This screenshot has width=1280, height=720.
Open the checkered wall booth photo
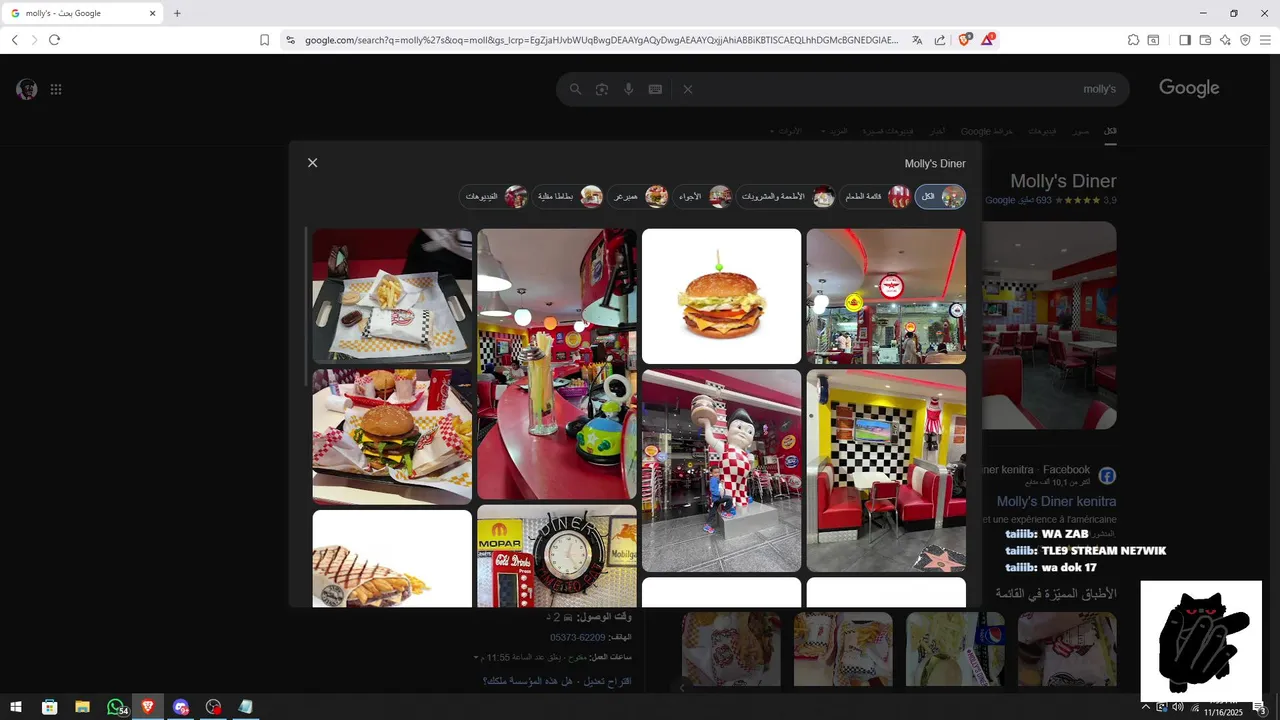886,470
